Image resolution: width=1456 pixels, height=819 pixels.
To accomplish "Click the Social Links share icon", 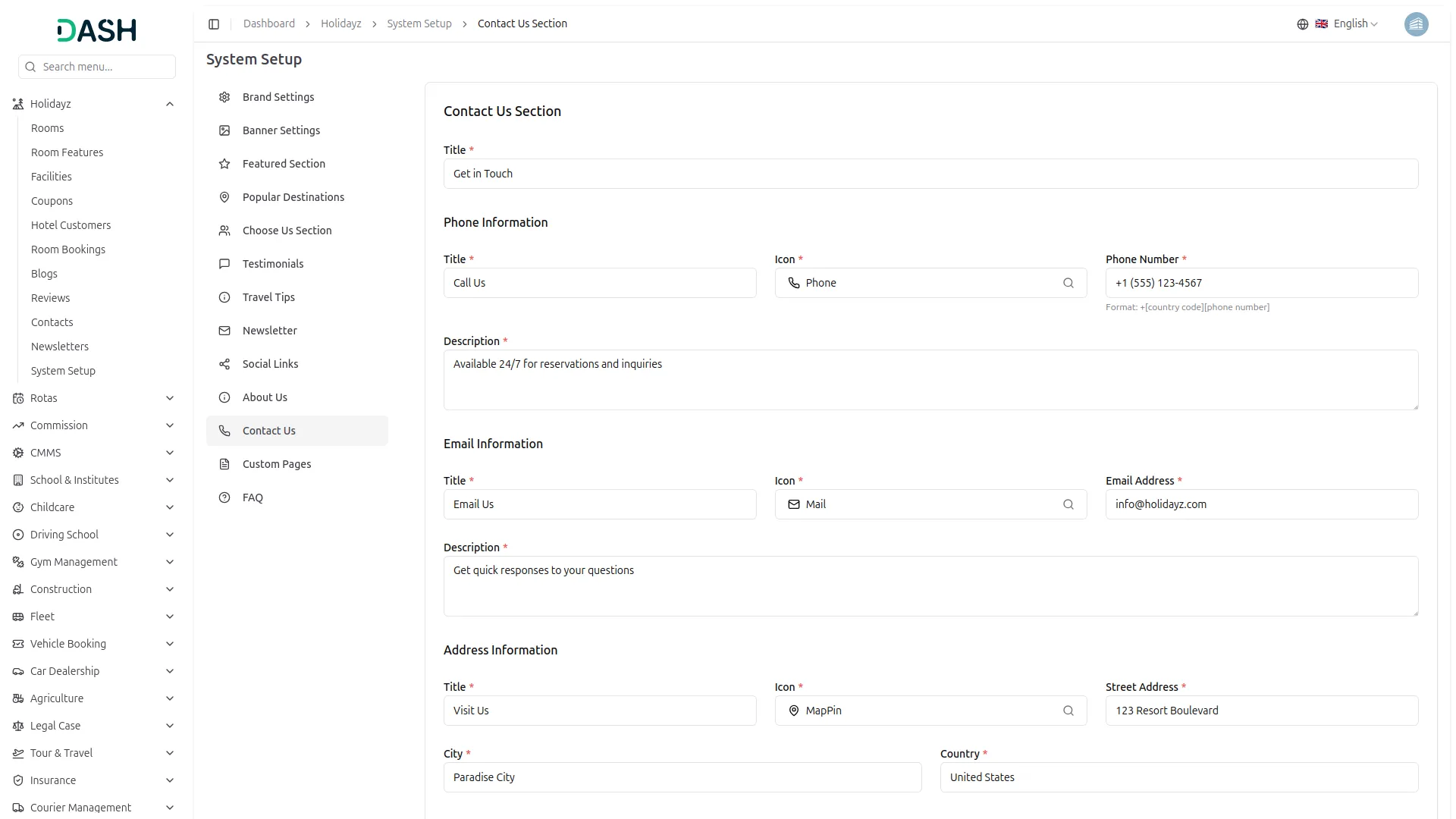I will (x=224, y=364).
